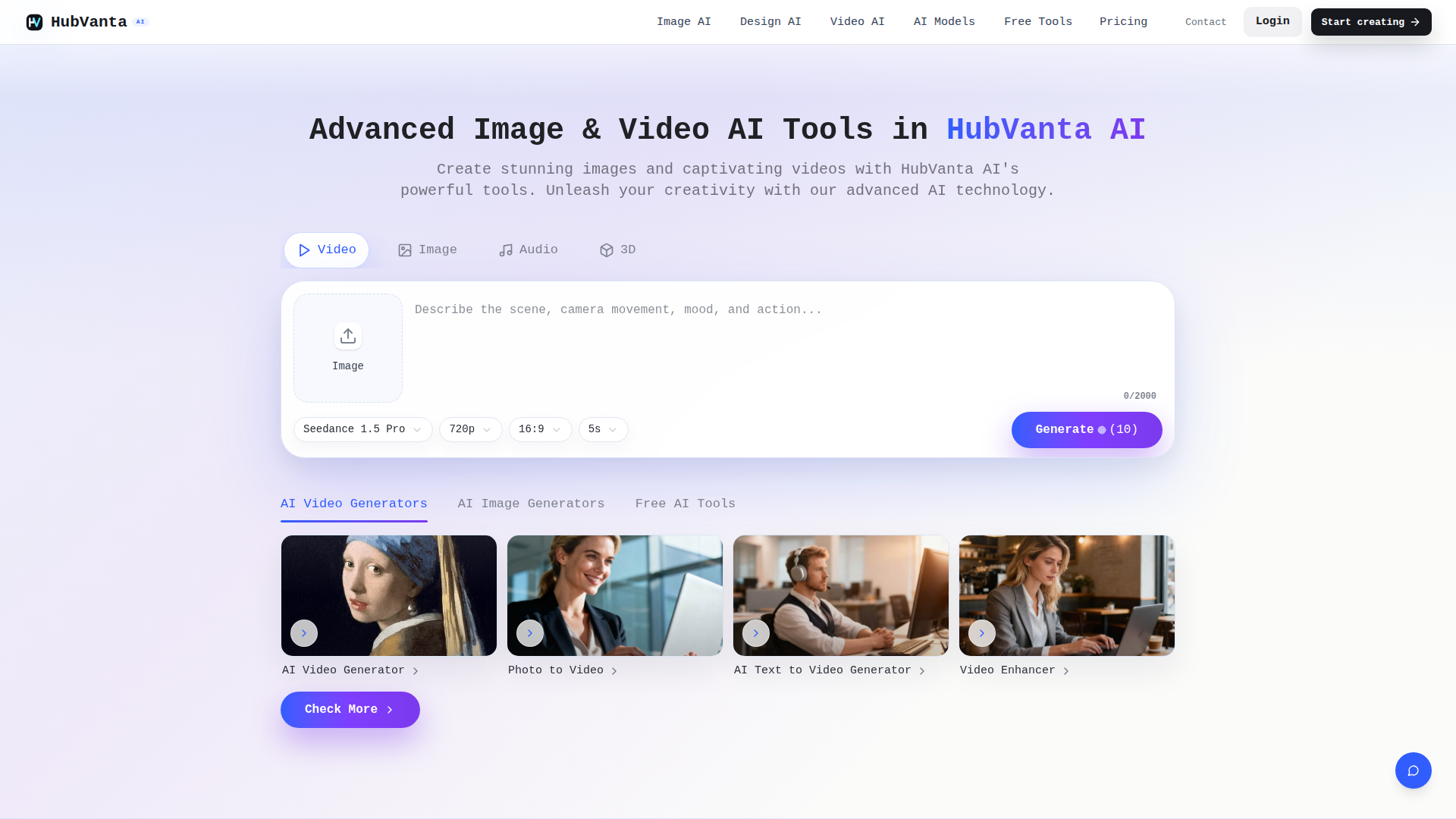Open the man with headset thumbnail
Viewport: 1456px width, 819px height.
841,596
